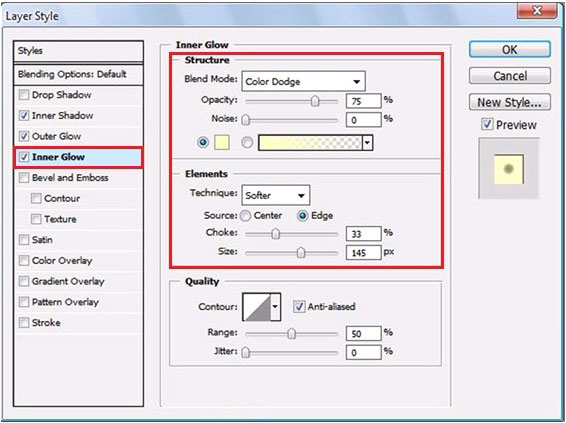Click the OK button
This screenshot has width=566, height=423.
(x=510, y=49)
